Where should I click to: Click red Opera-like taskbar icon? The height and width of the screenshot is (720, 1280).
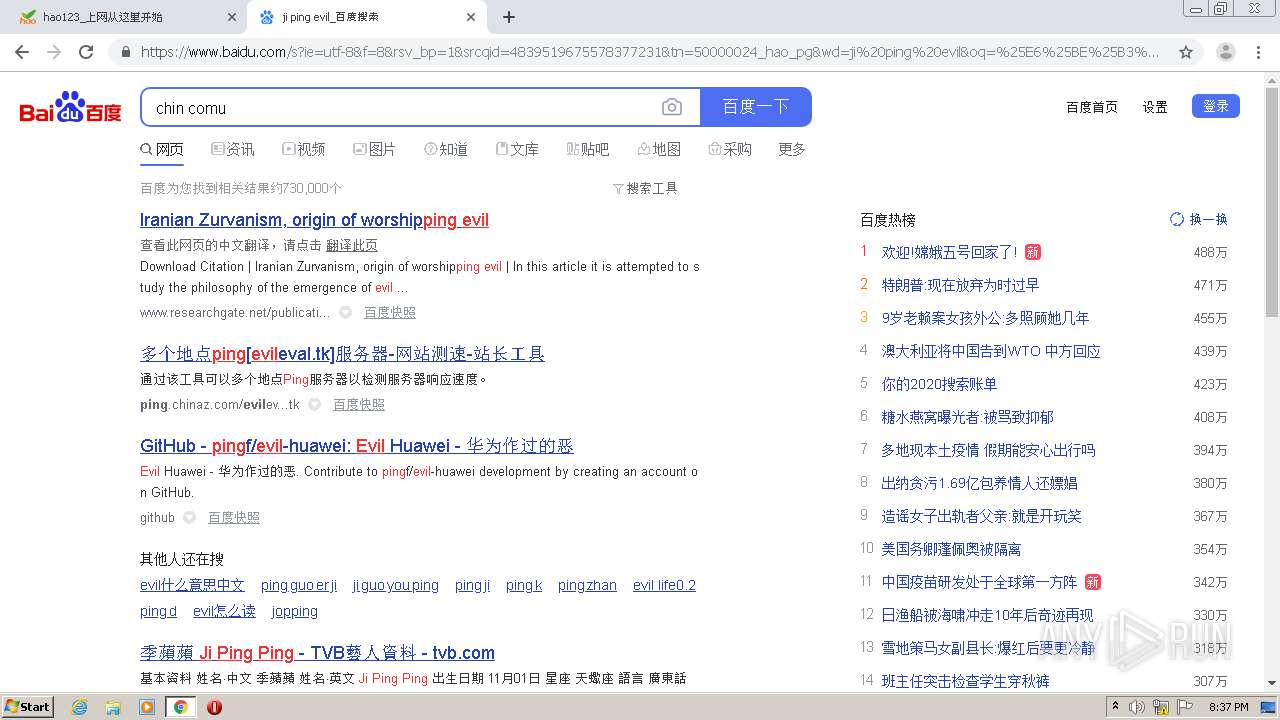214,707
